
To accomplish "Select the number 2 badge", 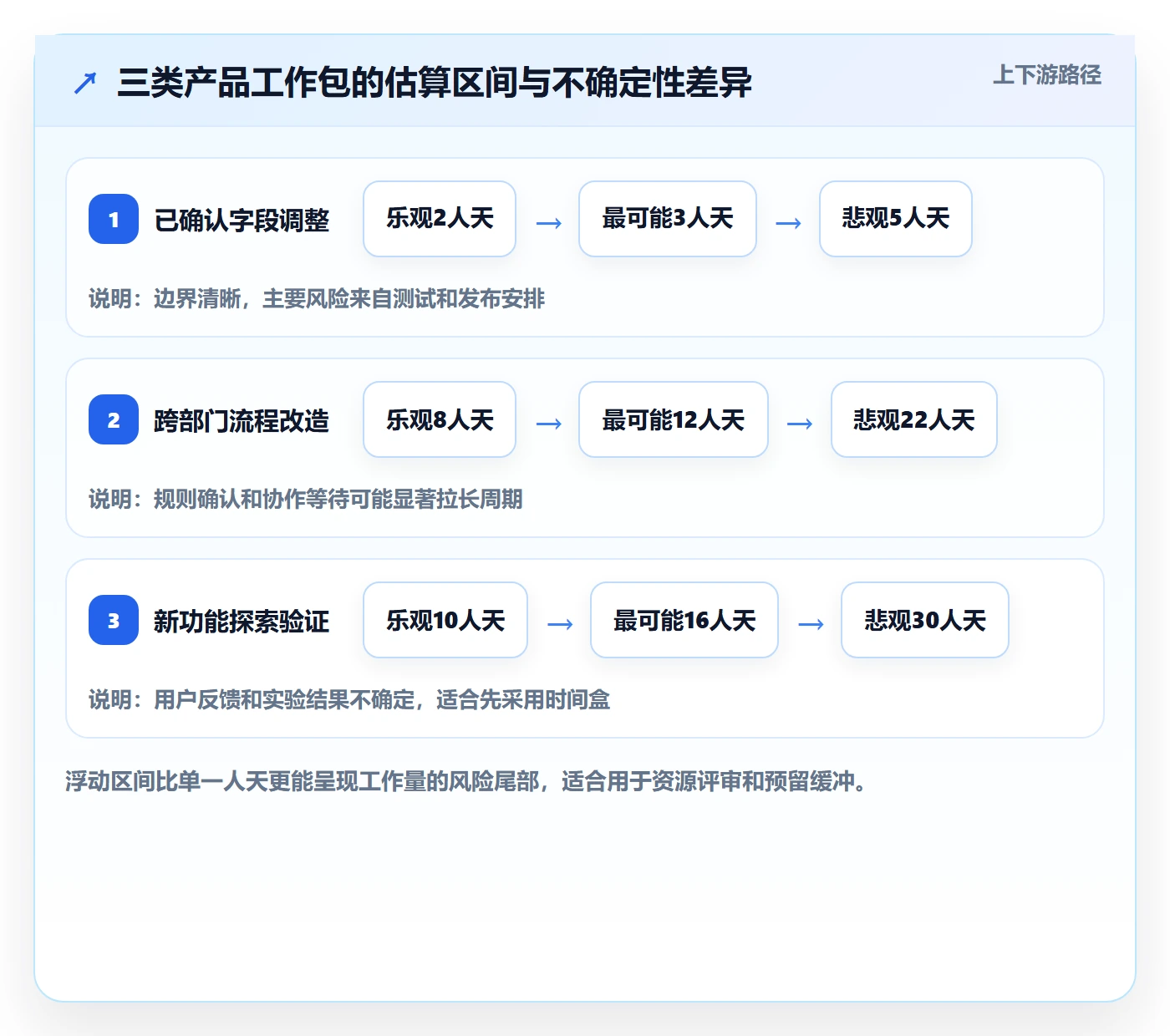I will click(x=114, y=419).
